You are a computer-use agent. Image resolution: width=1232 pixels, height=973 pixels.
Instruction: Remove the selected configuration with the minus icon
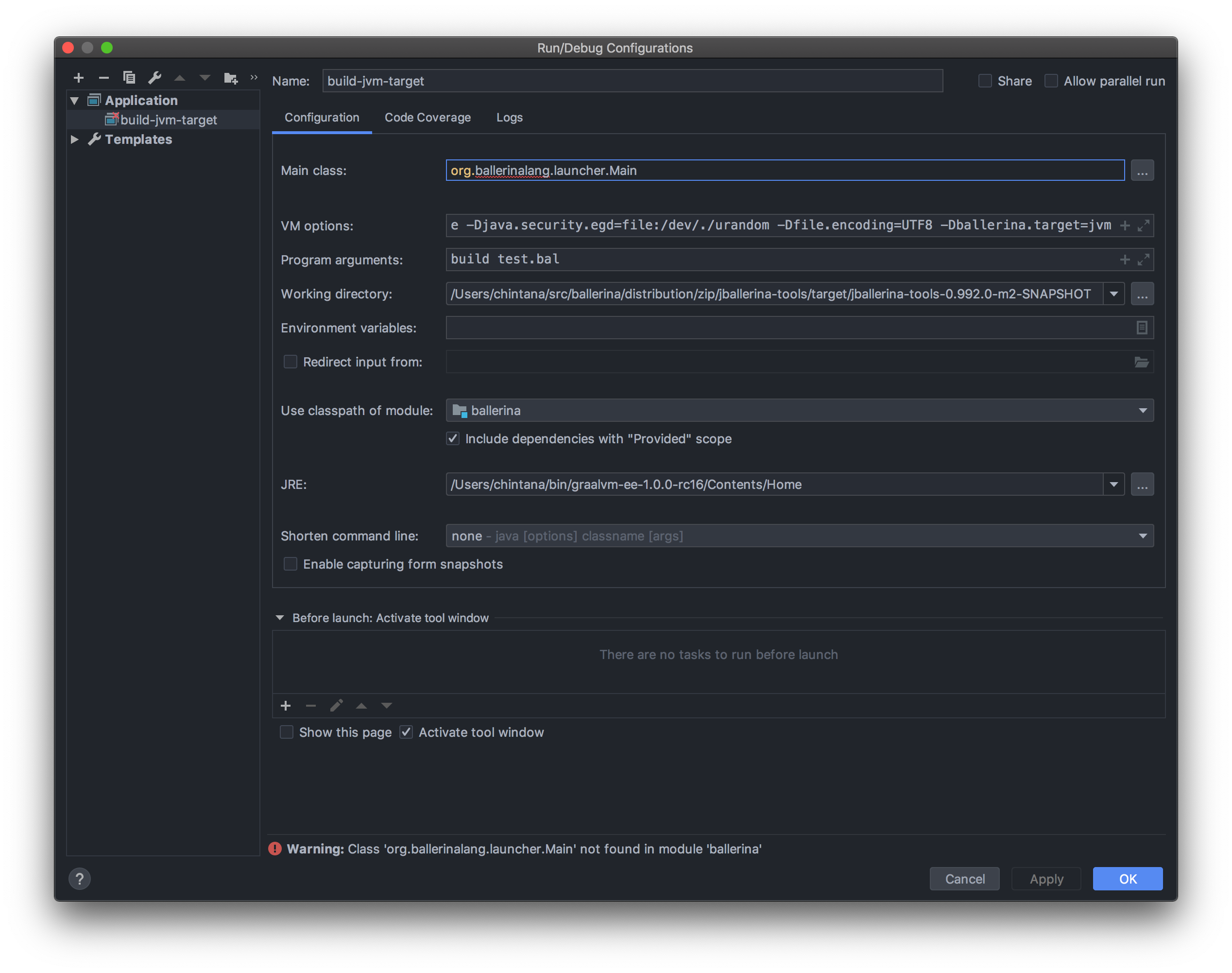tap(103, 77)
